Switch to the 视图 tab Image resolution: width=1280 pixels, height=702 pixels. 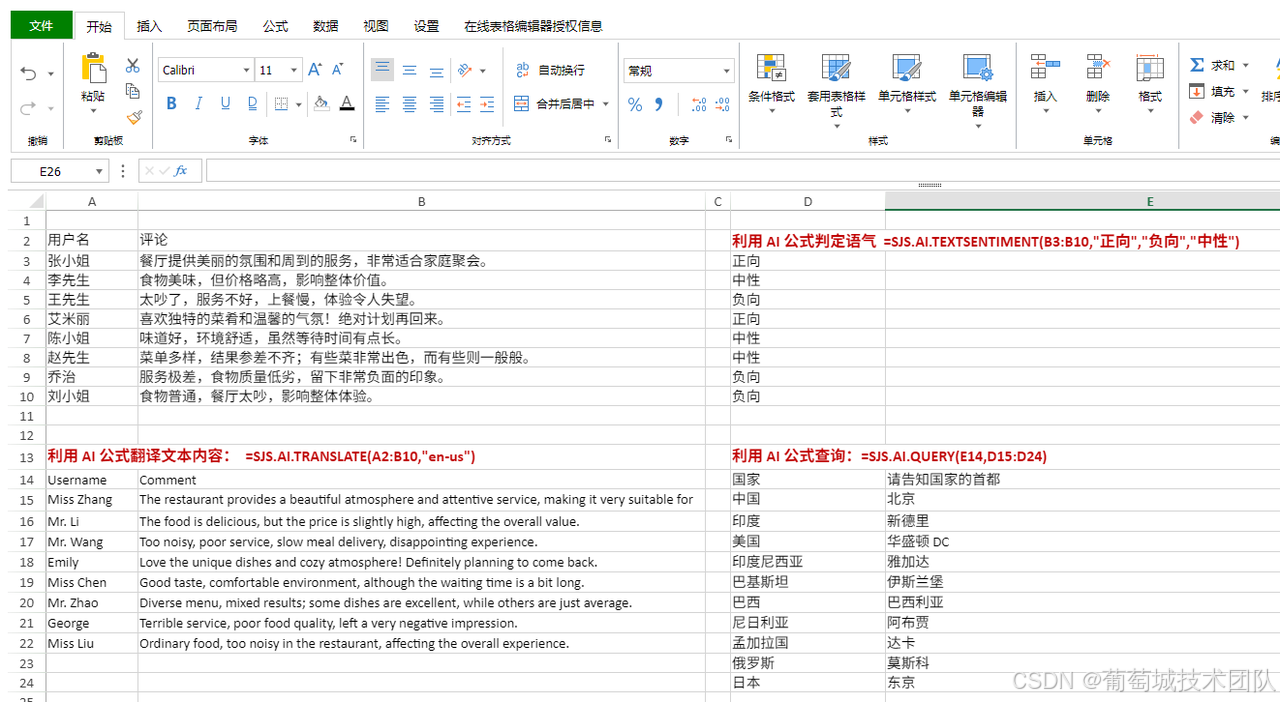coord(376,26)
